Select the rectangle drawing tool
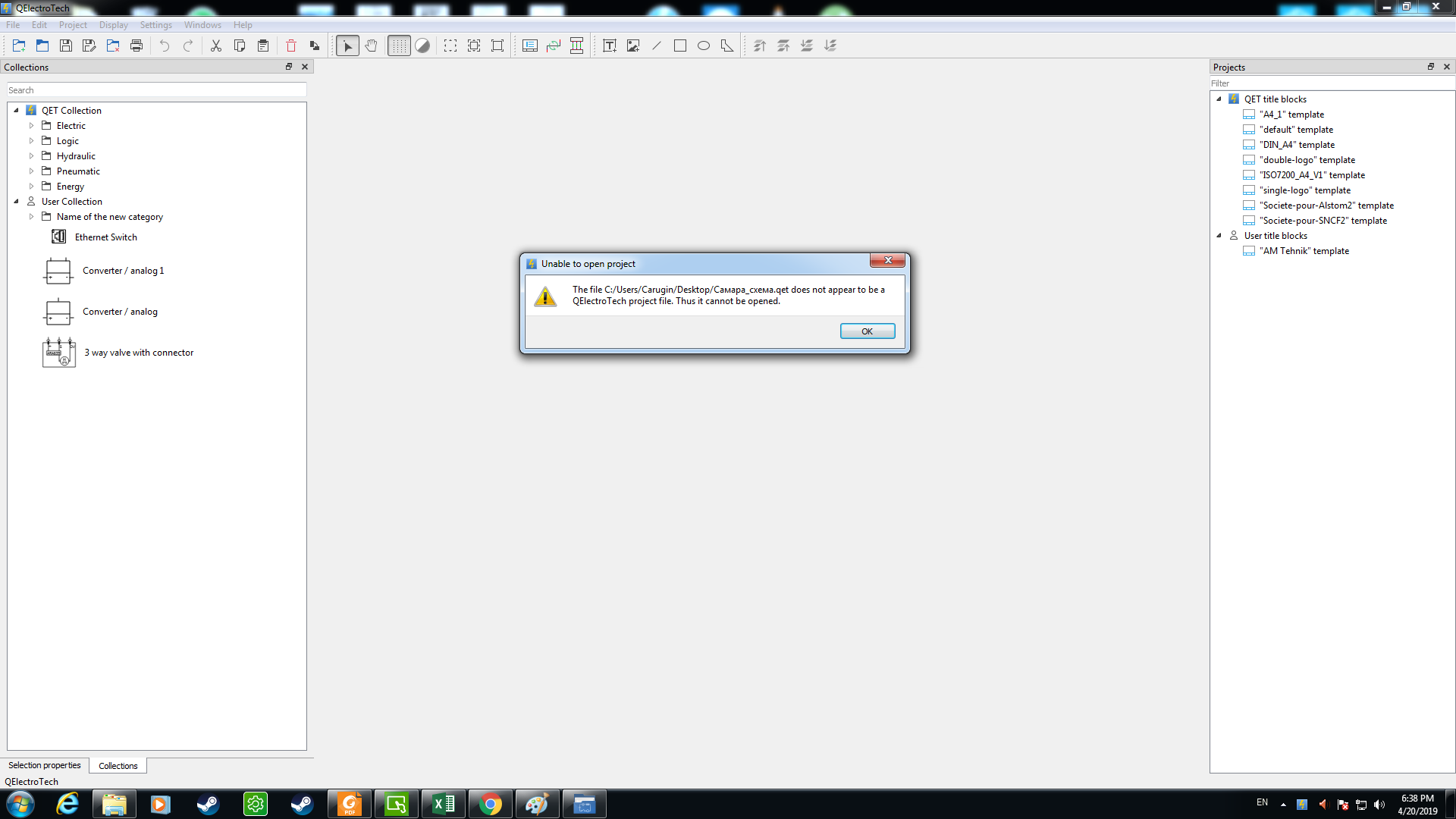The width and height of the screenshot is (1456, 819). point(680,45)
